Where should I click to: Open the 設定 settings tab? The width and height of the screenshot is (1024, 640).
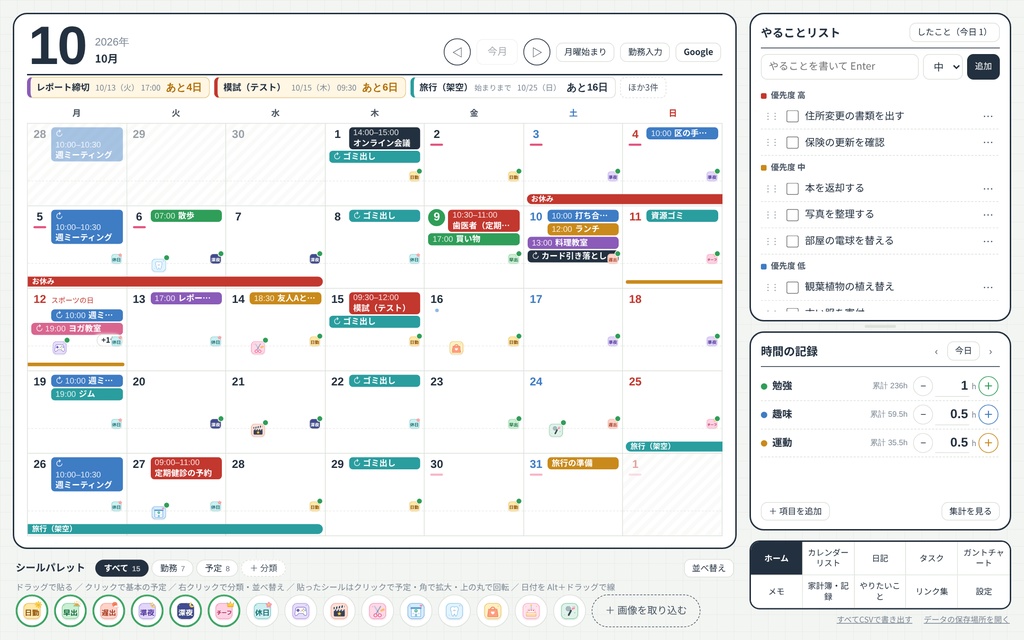point(983,591)
